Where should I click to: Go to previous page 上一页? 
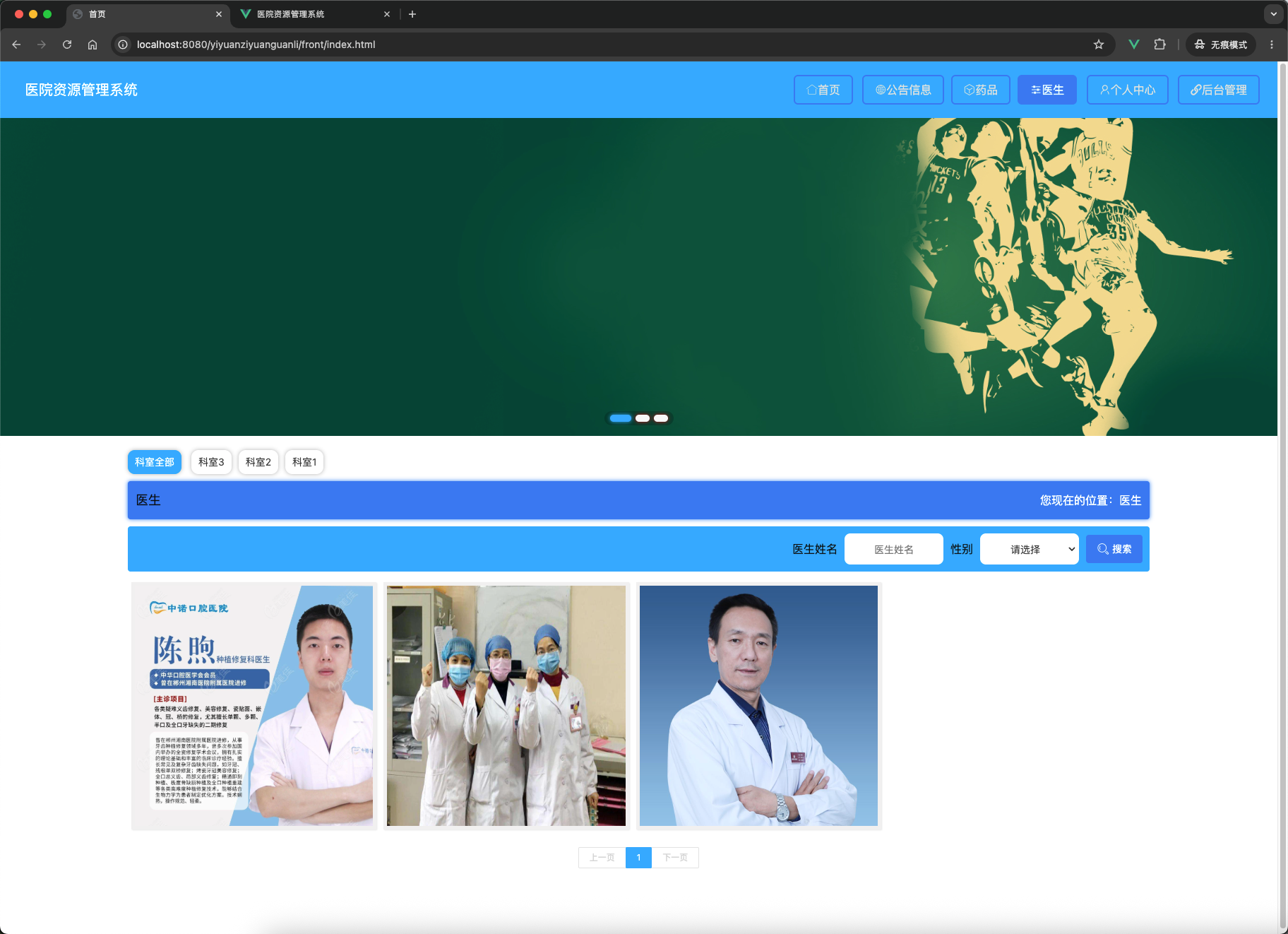coord(602,858)
